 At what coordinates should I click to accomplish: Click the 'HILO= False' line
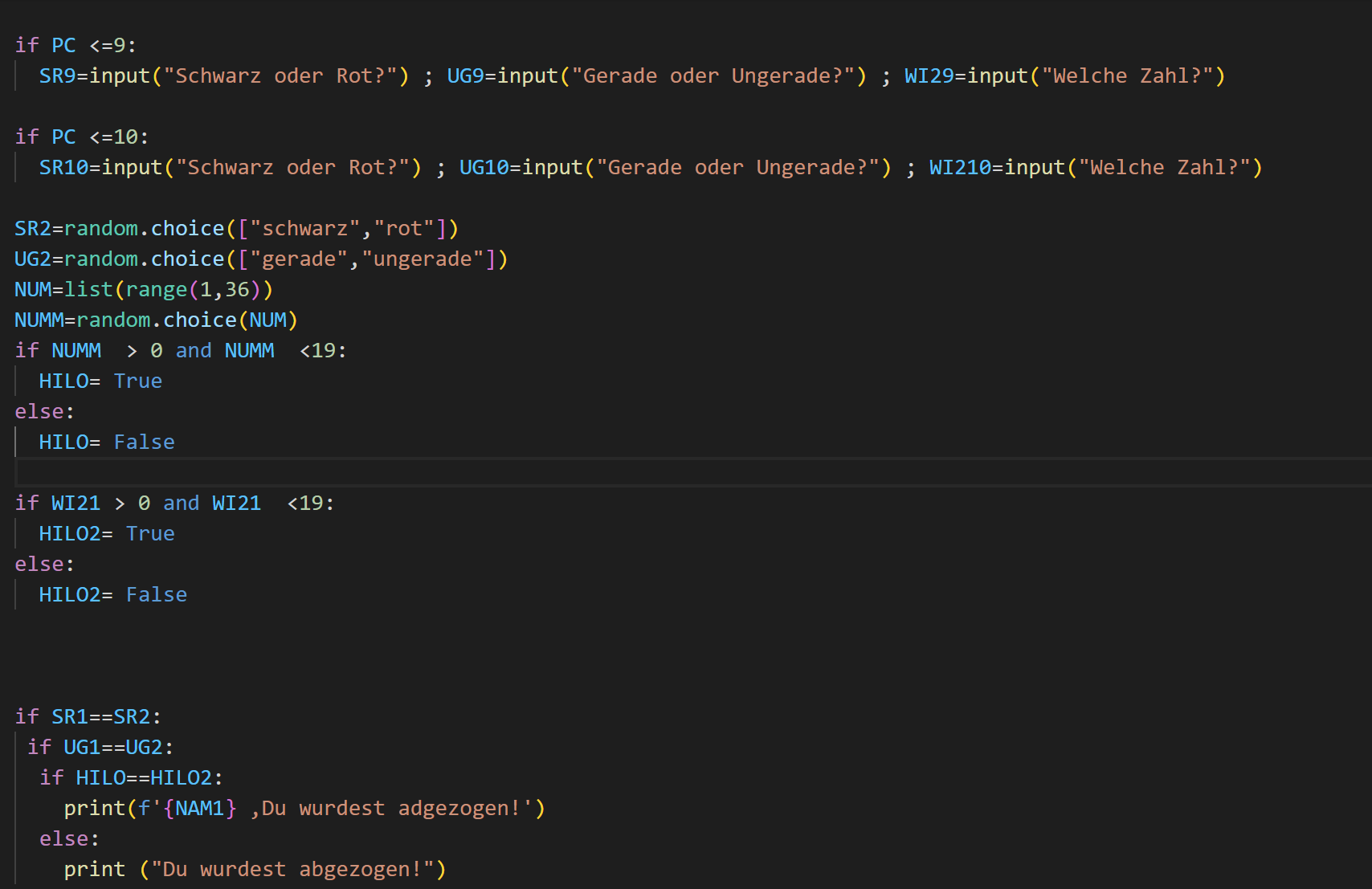click(x=107, y=442)
